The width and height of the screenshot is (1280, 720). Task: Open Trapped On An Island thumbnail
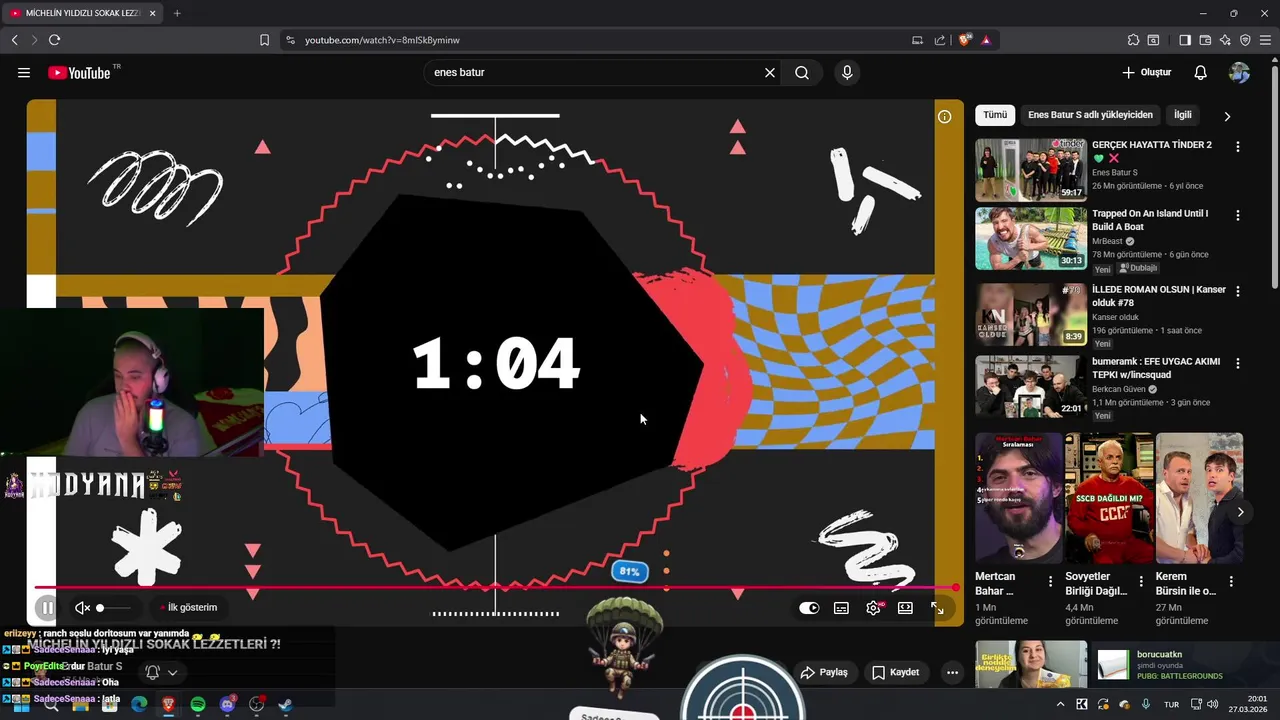[1031, 238]
